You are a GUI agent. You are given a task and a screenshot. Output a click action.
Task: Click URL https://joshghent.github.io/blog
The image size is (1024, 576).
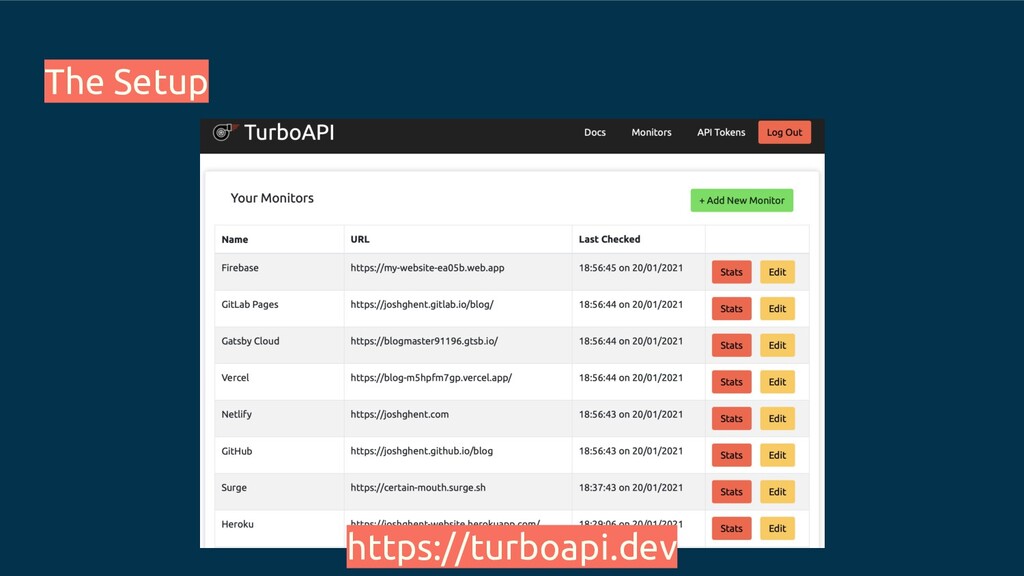[421, 451]
